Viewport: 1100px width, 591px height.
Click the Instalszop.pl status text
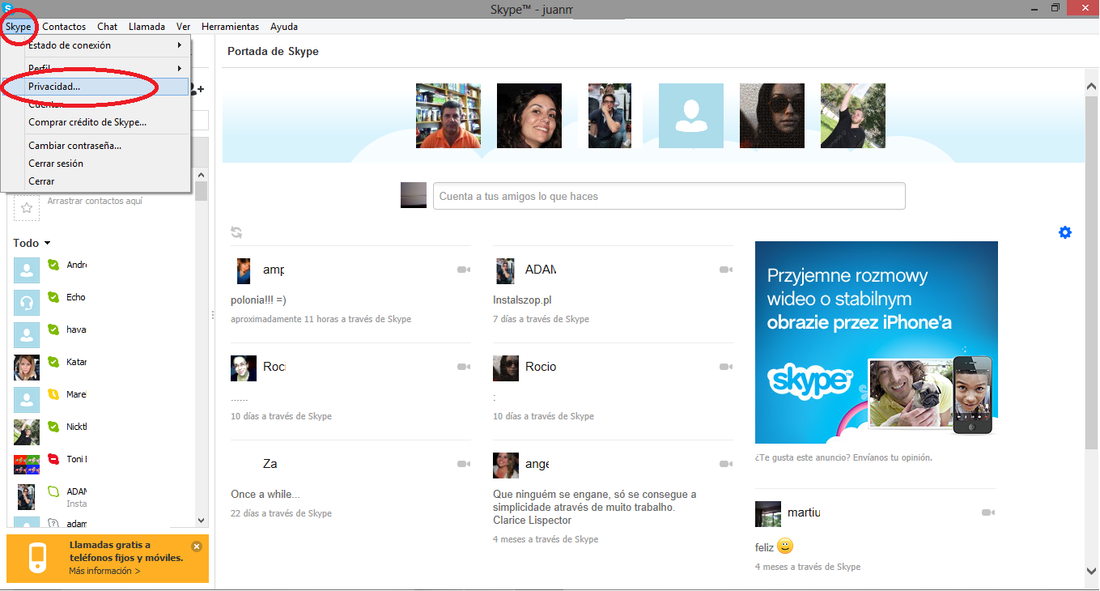[522, 300]
